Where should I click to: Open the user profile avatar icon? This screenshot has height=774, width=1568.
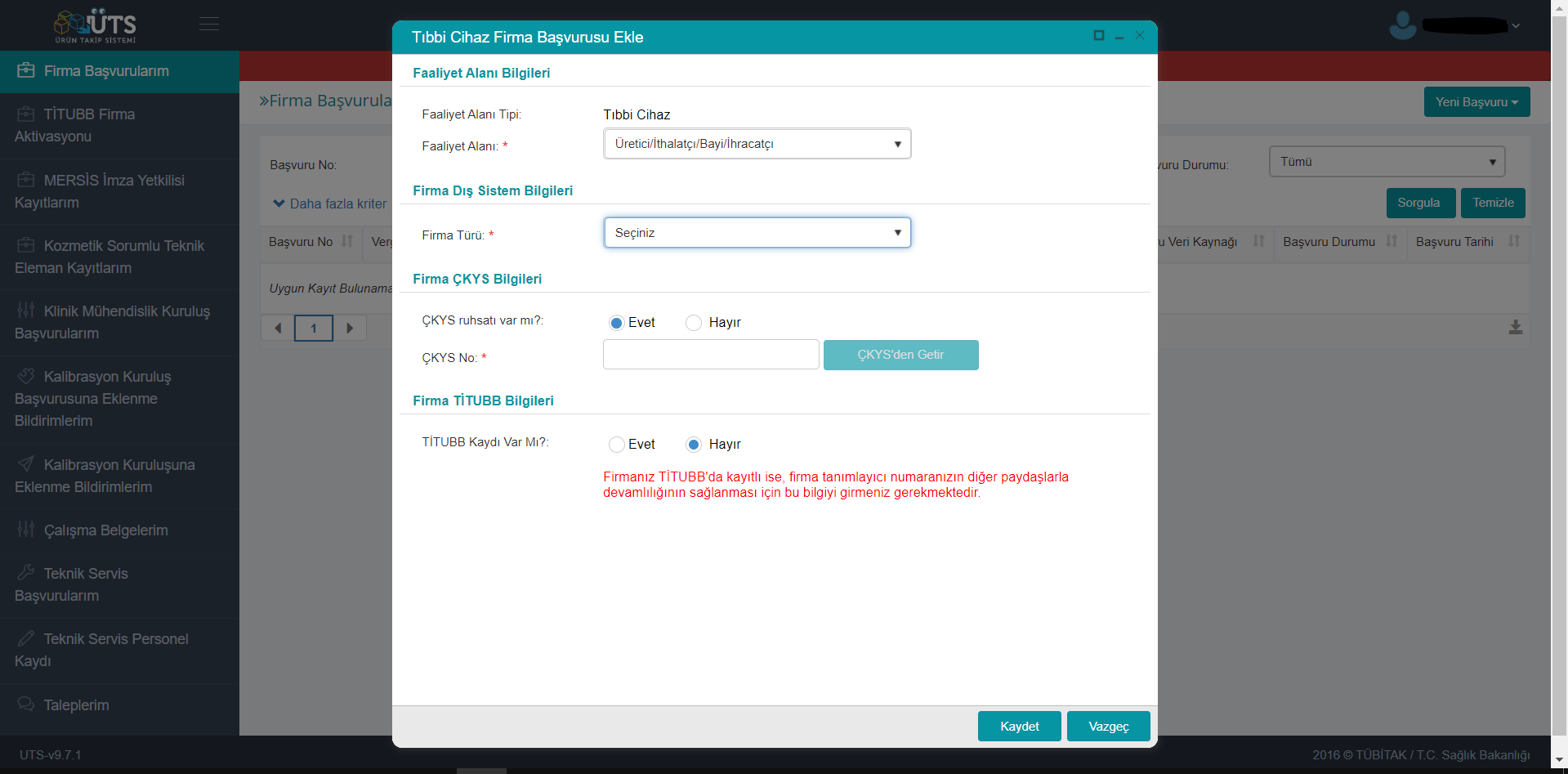click(x=1402, y=25)
